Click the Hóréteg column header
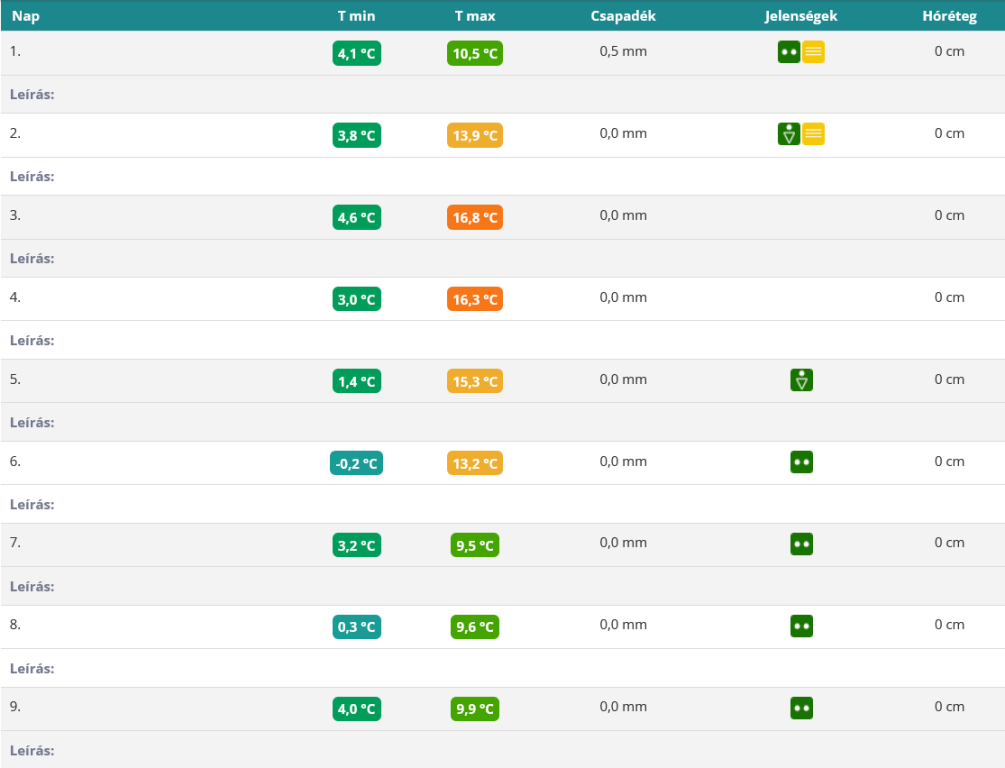 coord(949,16)
